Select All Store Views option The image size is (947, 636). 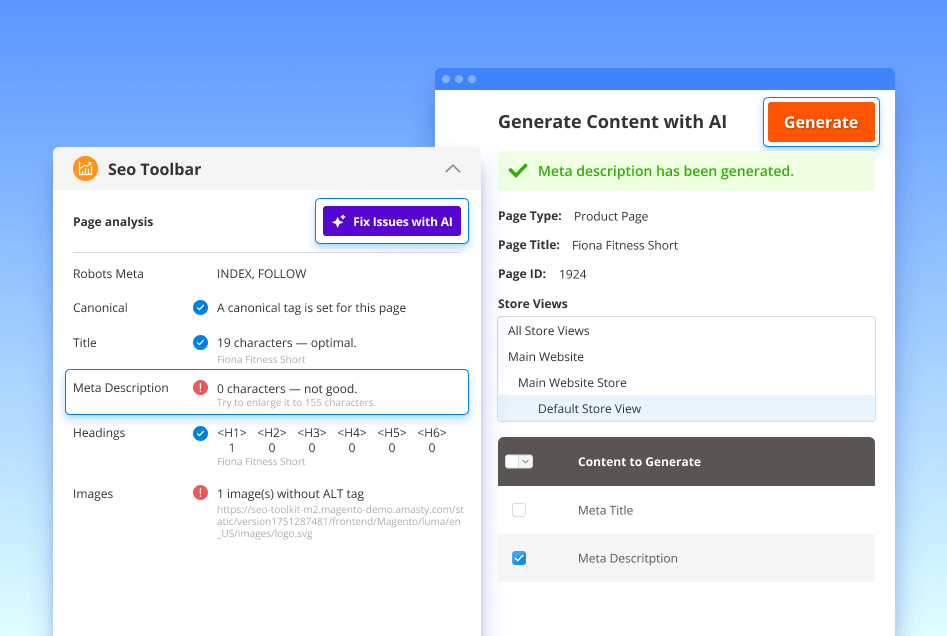click(x=548, y=331)
